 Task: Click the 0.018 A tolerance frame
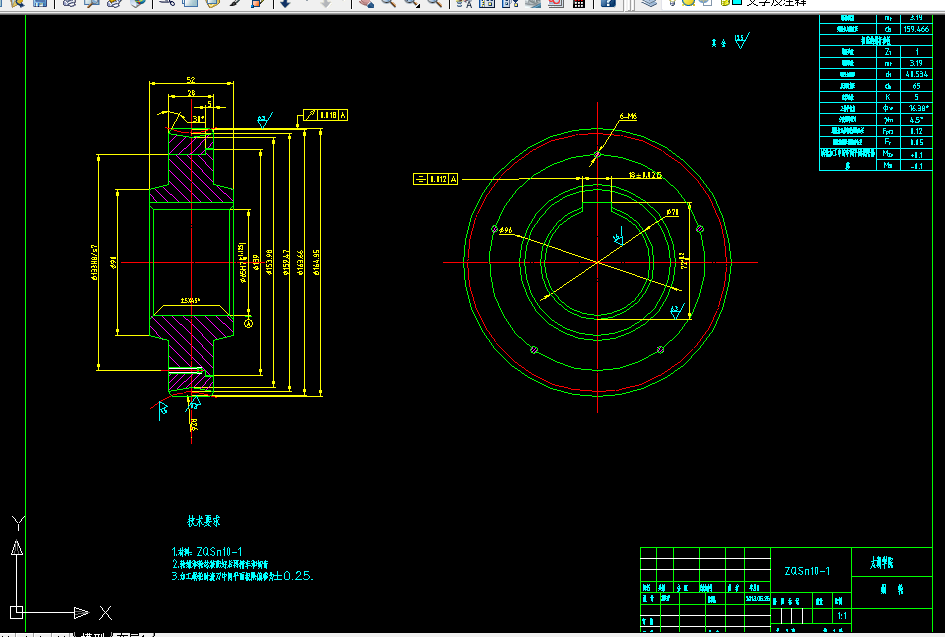tap(325, 115)
